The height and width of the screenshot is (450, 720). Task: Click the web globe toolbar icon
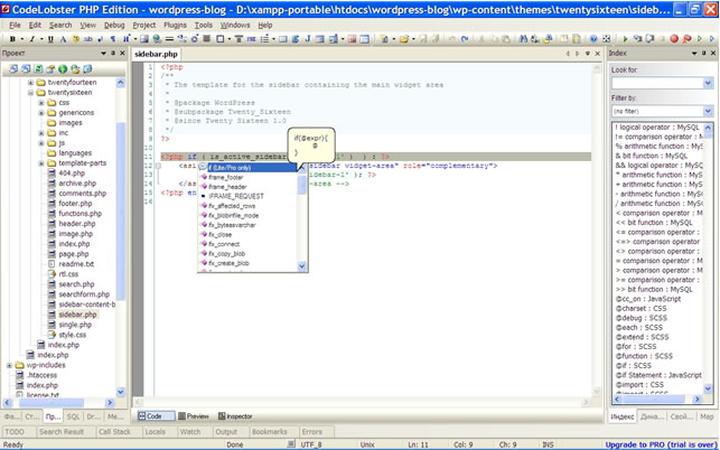click(157, 39)
